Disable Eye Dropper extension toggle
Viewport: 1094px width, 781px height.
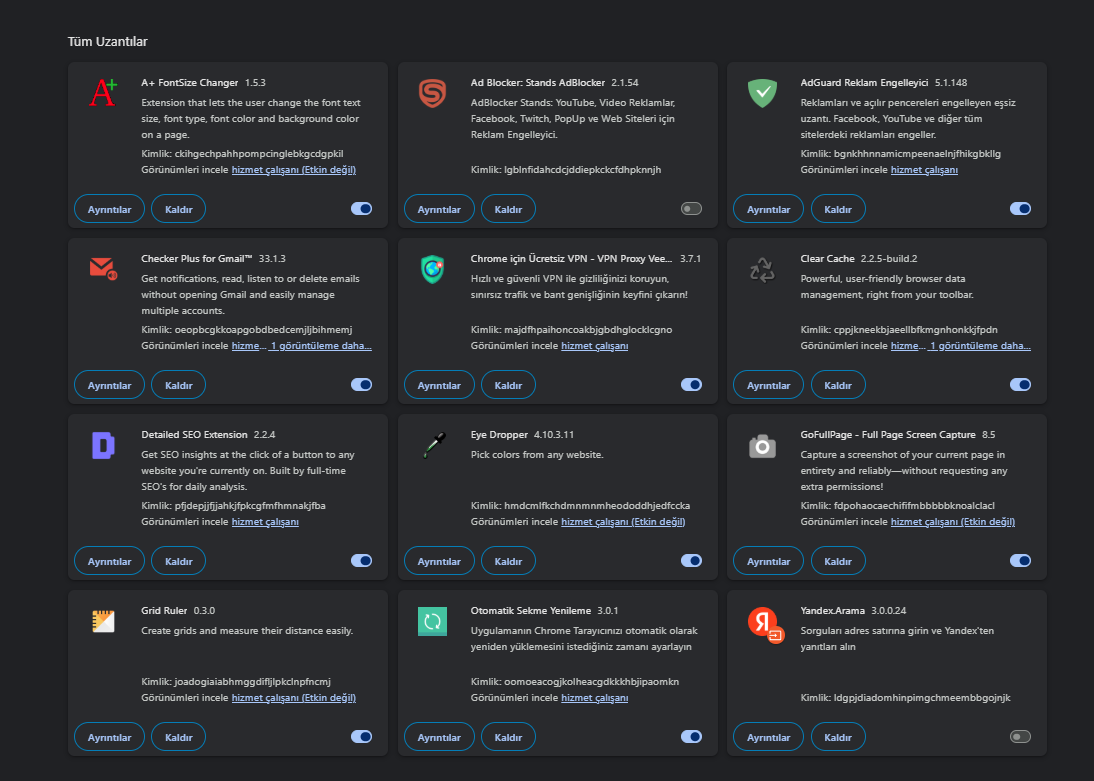click(691, 560)
